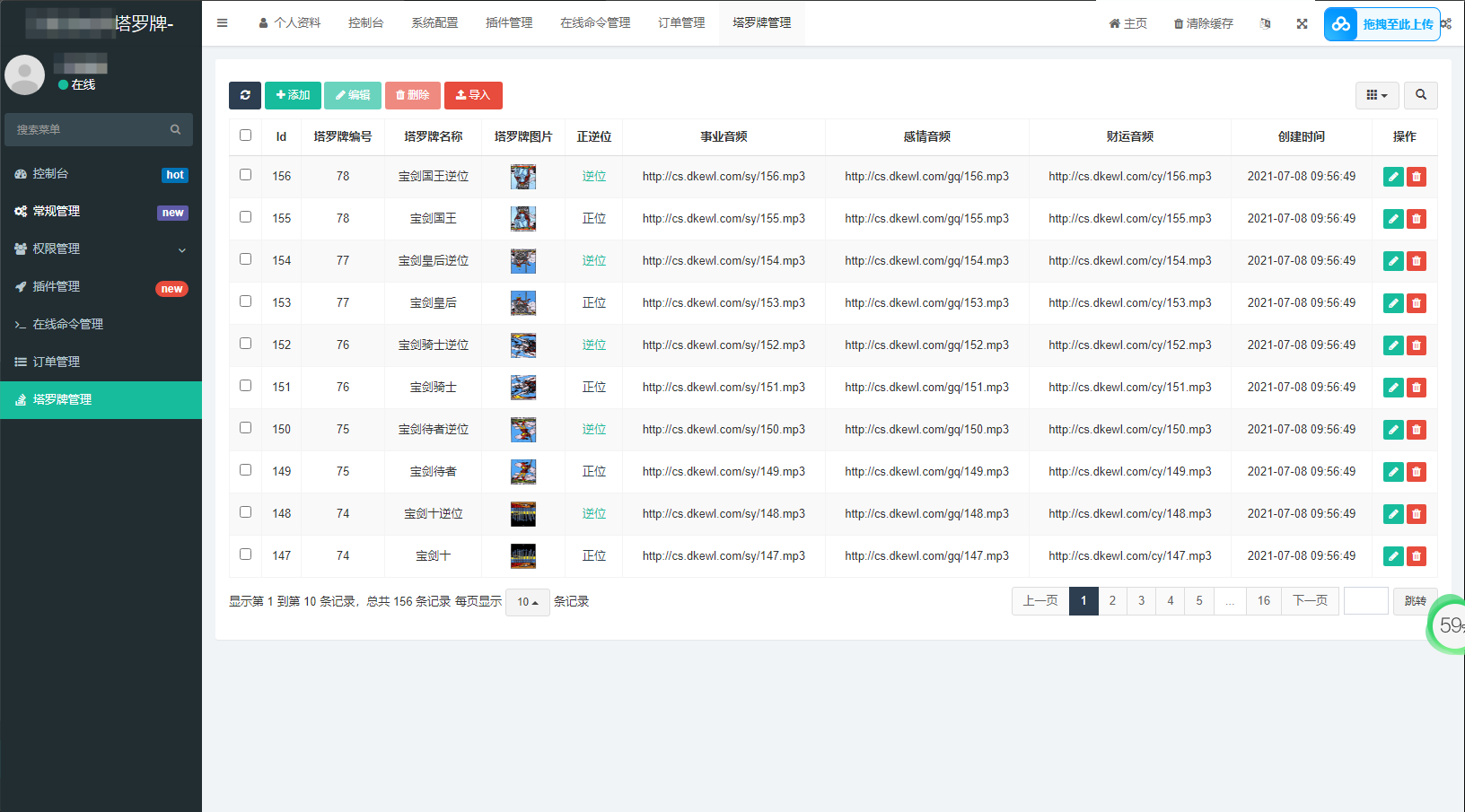
Task: Expand the 权限管理 sidebar menu
Action: point(101,249)
